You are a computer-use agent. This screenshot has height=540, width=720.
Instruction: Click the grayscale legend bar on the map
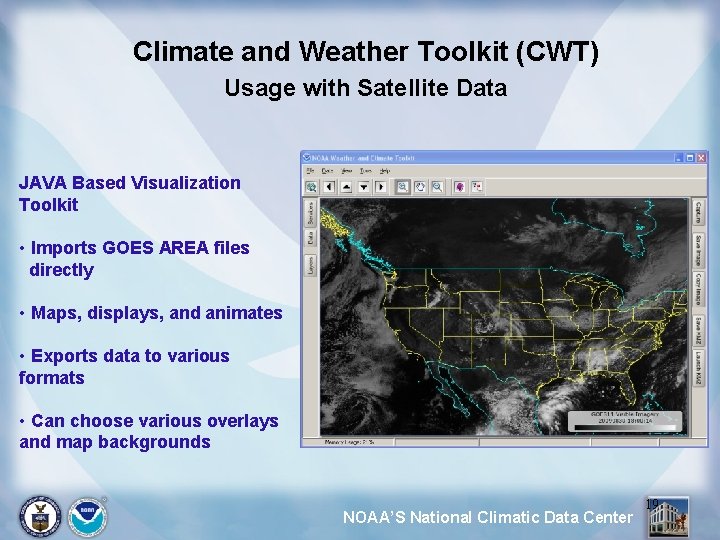(625, 428)
